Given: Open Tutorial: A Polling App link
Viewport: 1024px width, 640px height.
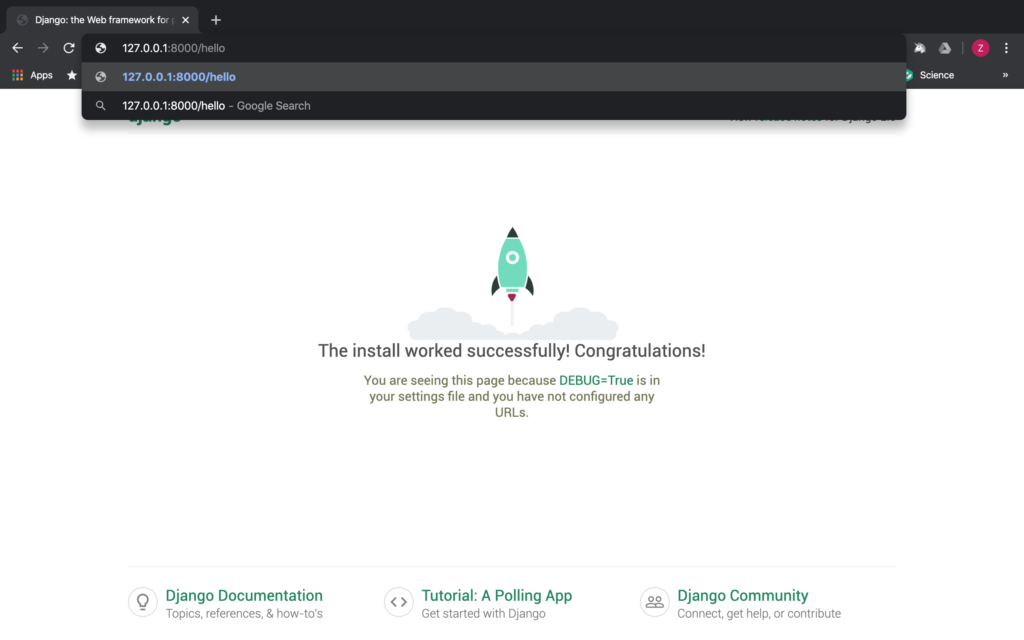Looking at the screenshot, I should coord(496,596).
